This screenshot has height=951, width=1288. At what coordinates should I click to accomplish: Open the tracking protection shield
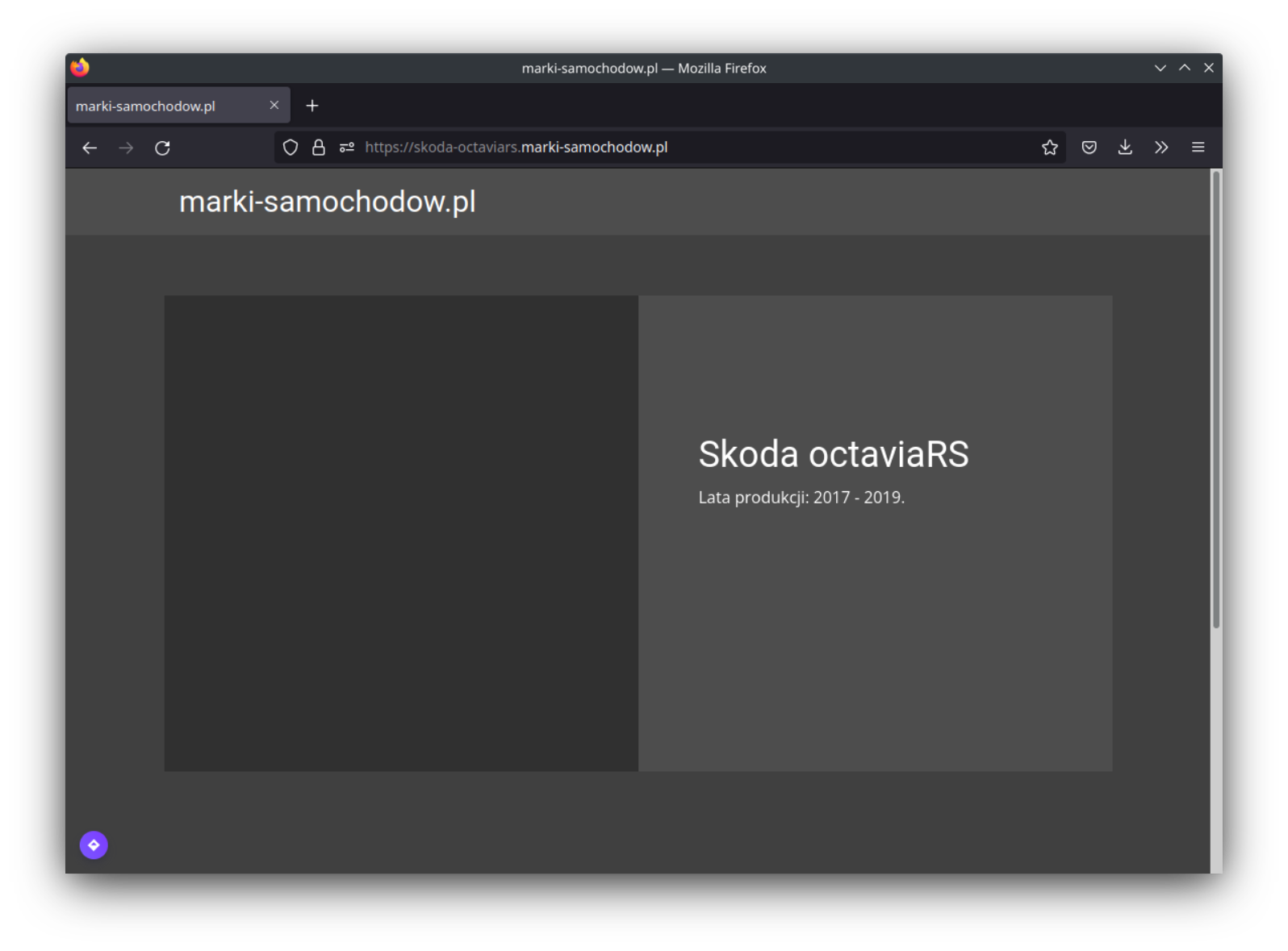291,147
